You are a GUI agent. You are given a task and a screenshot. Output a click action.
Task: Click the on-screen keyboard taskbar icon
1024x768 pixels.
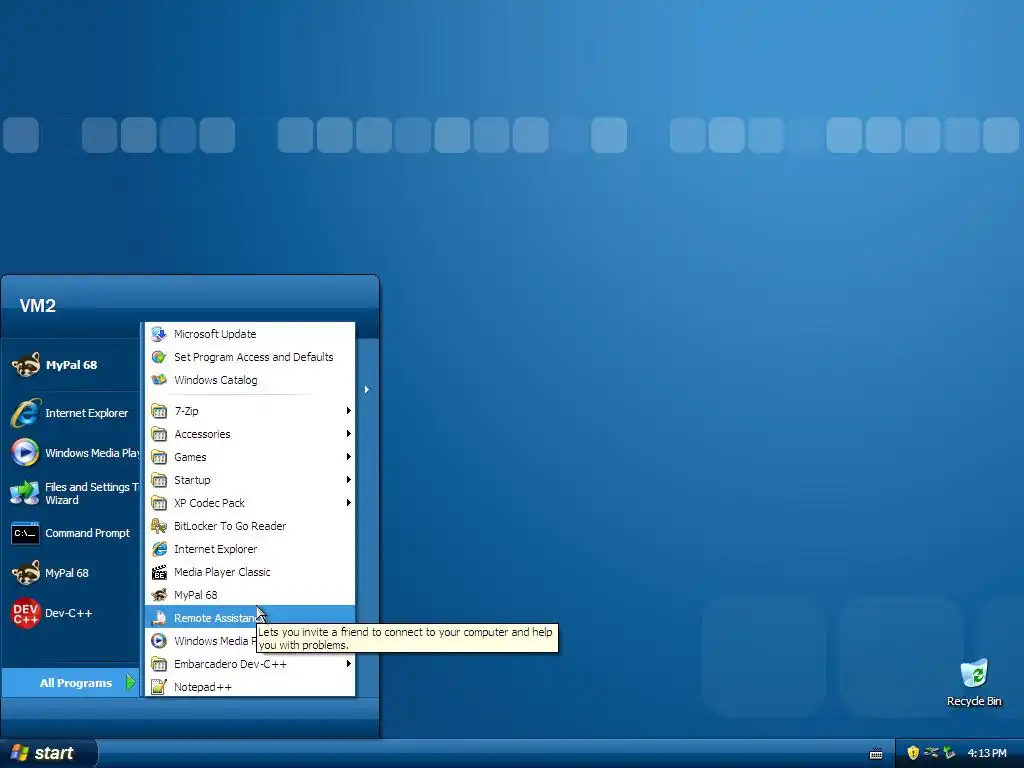click(x=876, y=754)
